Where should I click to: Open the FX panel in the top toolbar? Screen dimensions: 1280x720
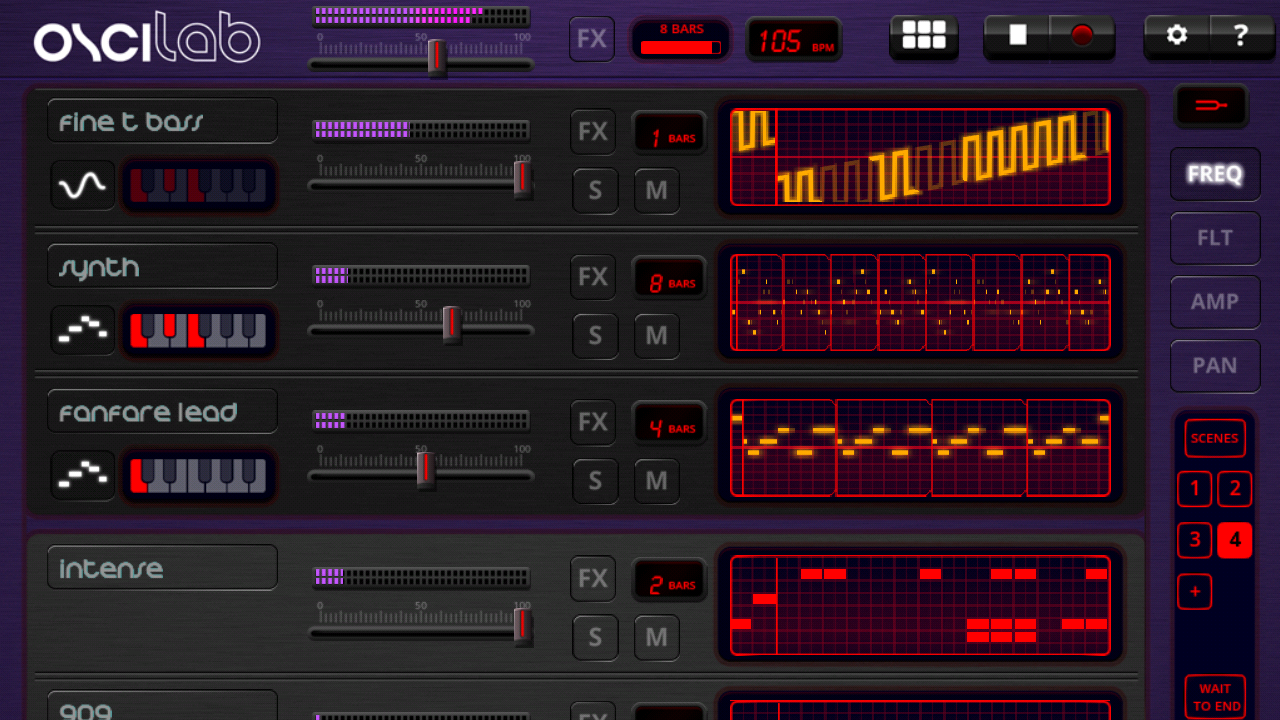pos(591,39)
